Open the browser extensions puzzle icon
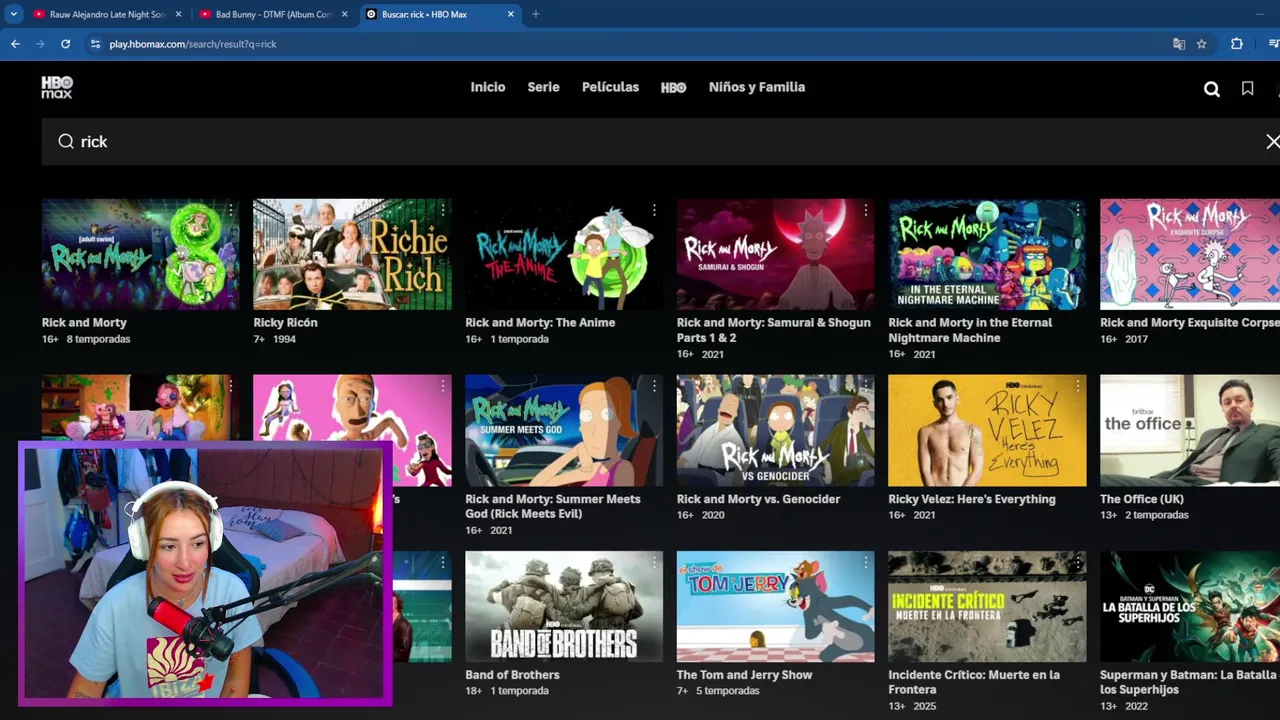 1236,44
